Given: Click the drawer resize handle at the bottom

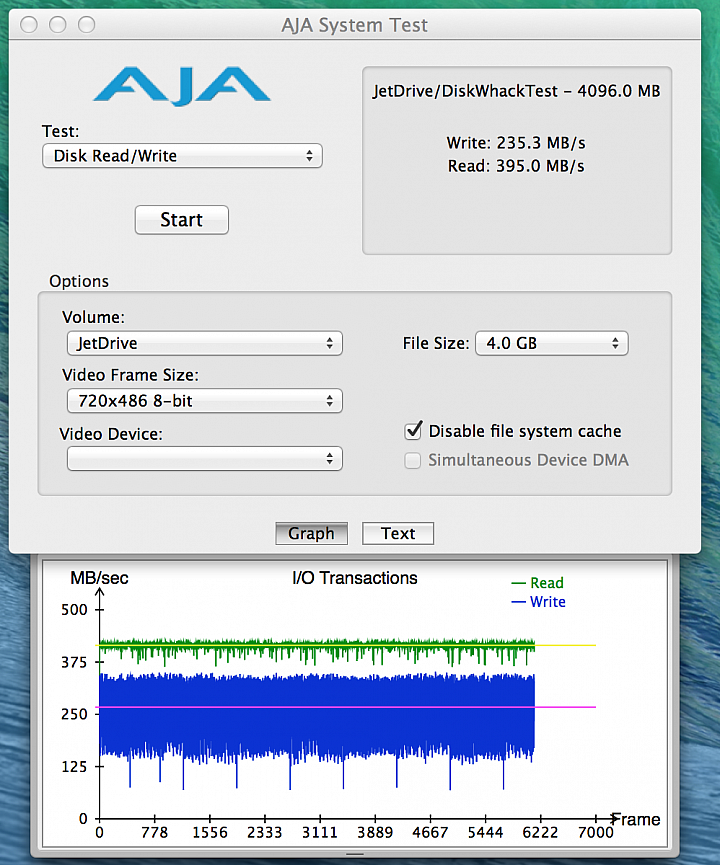Looking at the screenshot, I should (355, 855).
